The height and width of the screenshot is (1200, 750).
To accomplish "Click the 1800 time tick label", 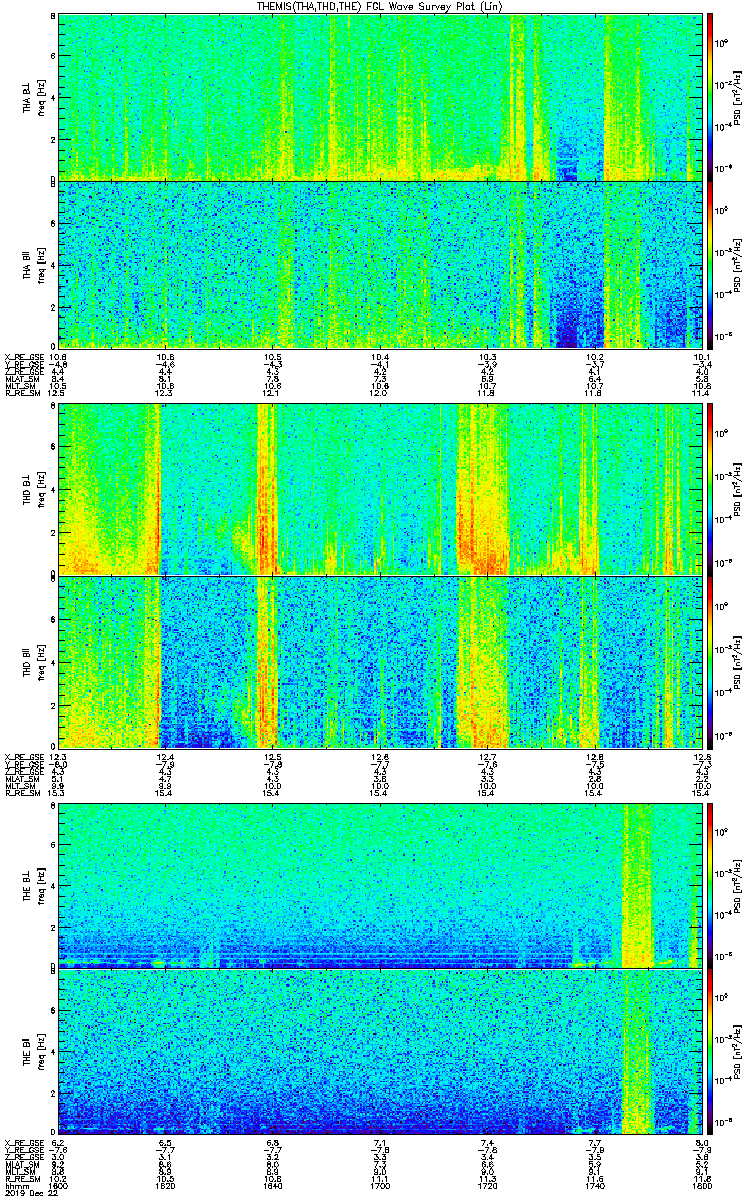I will click(x=701, y=1184).
